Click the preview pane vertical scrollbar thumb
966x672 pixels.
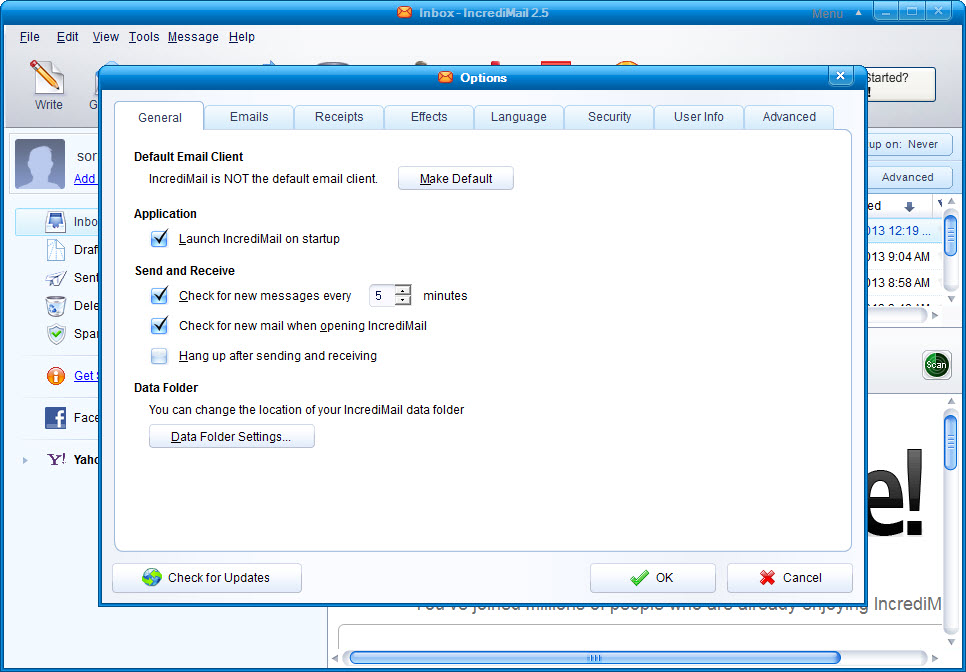[951, 442]
